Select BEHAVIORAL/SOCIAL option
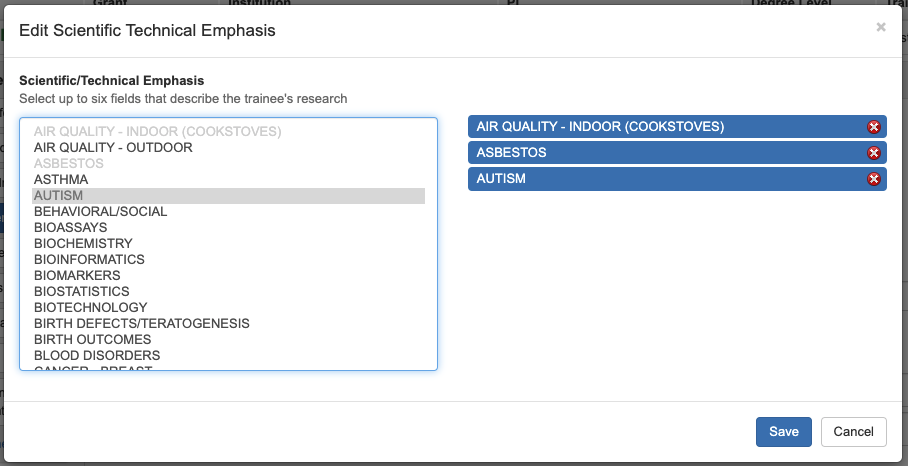This screenshot has width=908, height=466. (x=100, y=212)
